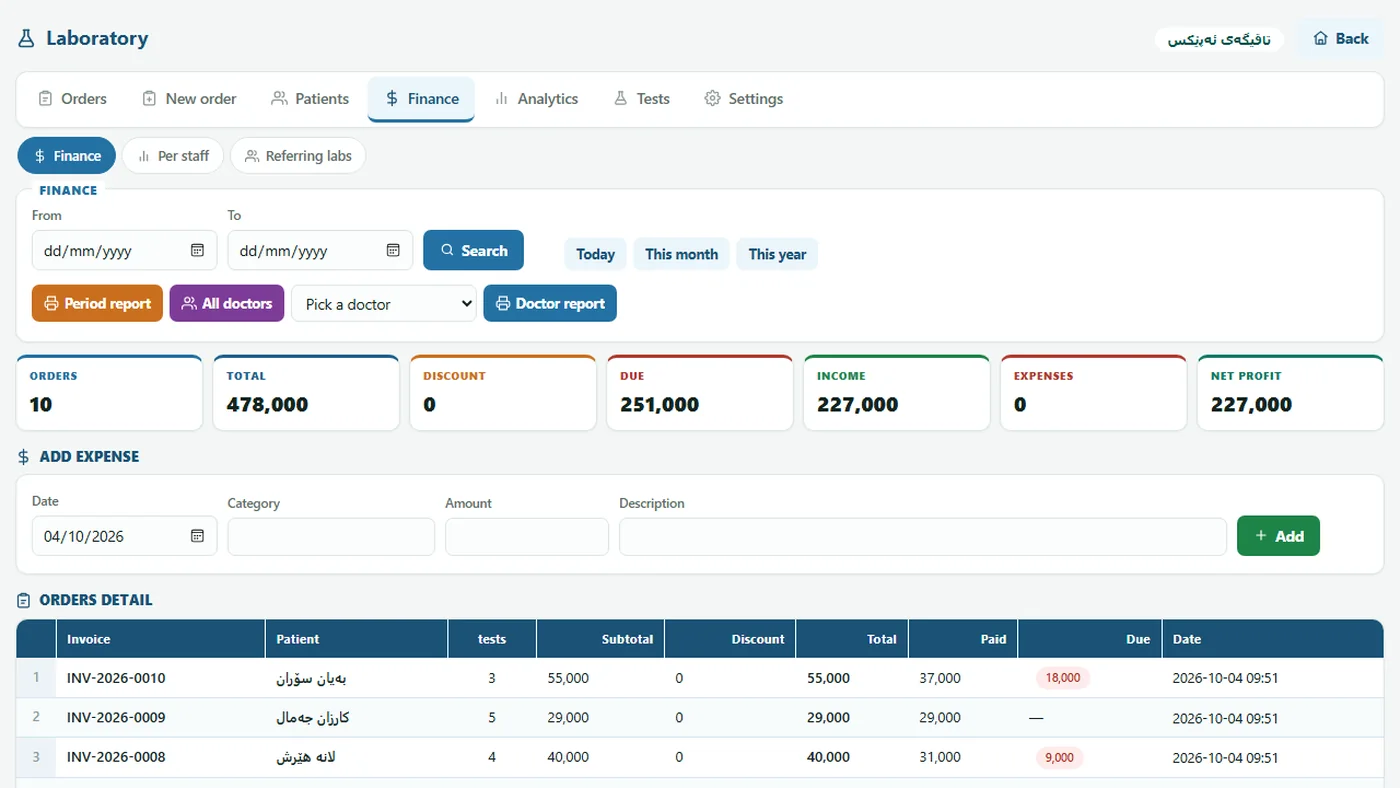Click the expense Date field showing 04/10/2026
The height and width of the screenshot is (788, 1400).
point(124,536)
